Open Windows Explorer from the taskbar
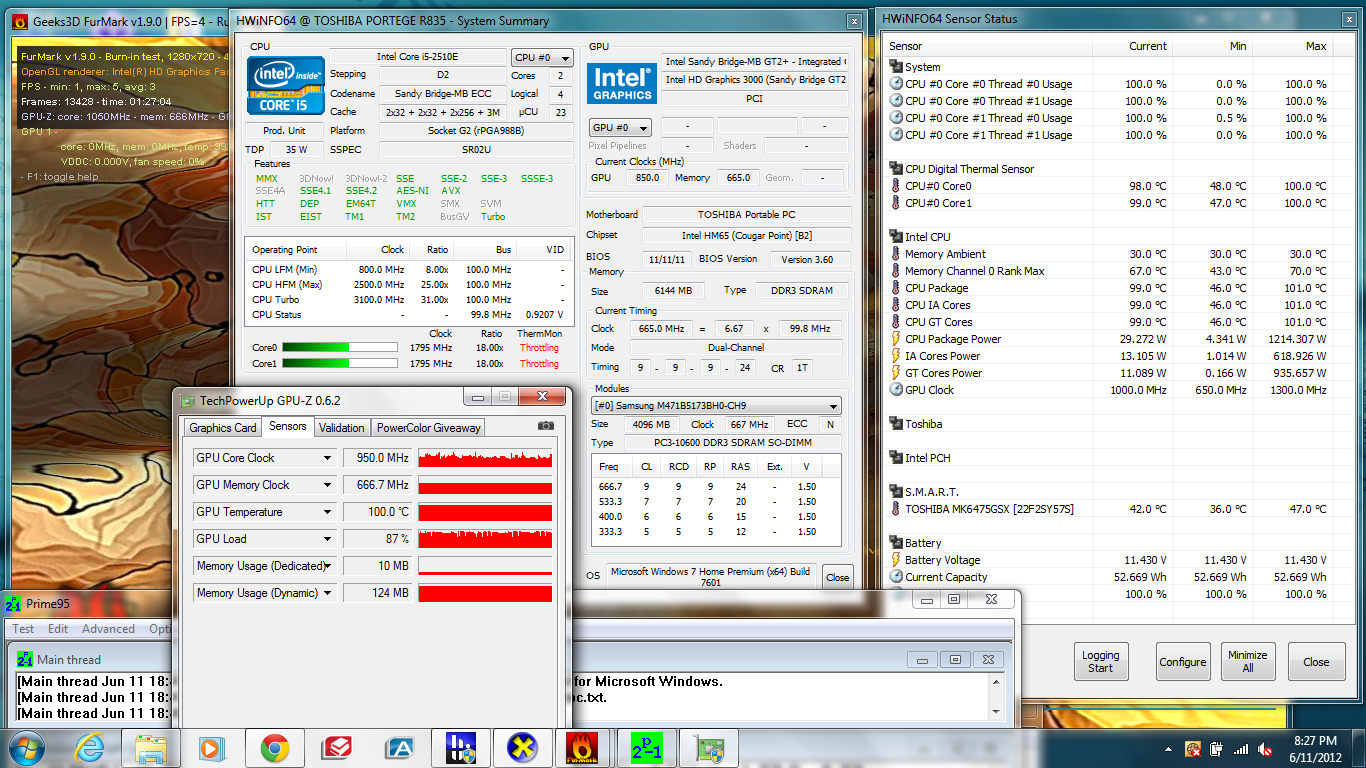Screen dimensions: 1366x768 (151, 747)
